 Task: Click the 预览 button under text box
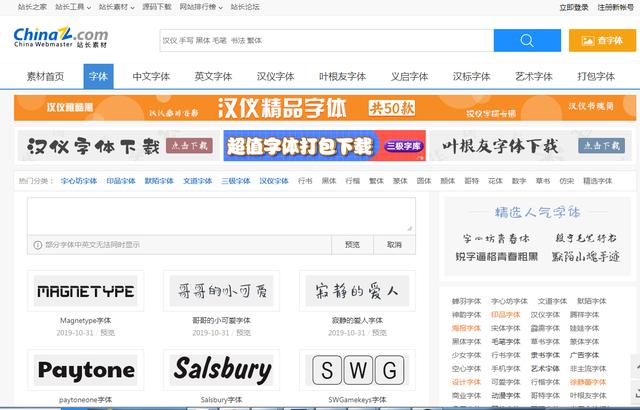[x=352, y=244]
